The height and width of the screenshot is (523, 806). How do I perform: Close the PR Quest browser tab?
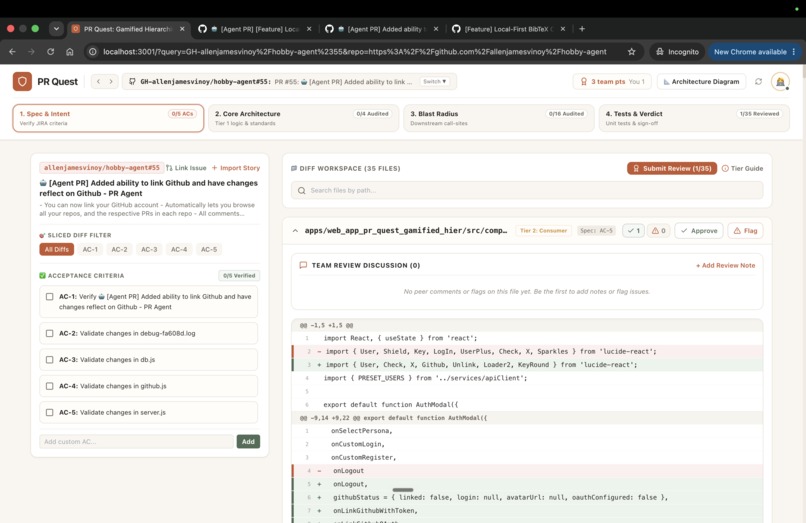point(182,29)
